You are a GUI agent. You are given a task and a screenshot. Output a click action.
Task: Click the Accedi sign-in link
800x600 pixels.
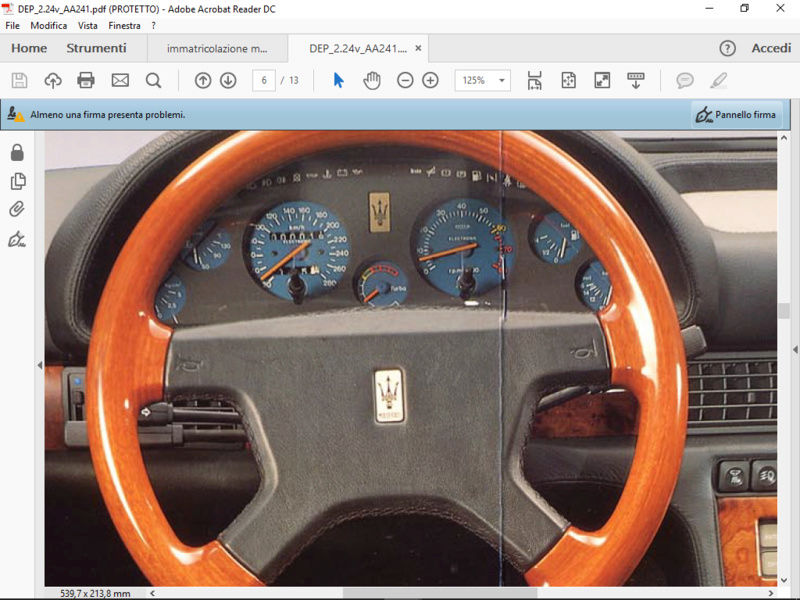(771, 48)
